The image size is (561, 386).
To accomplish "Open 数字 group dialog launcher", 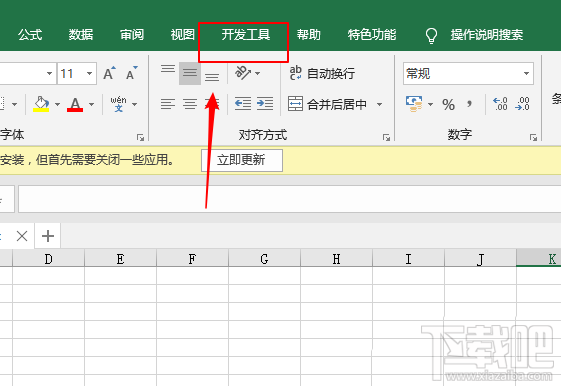I will (x=533, y=137).
